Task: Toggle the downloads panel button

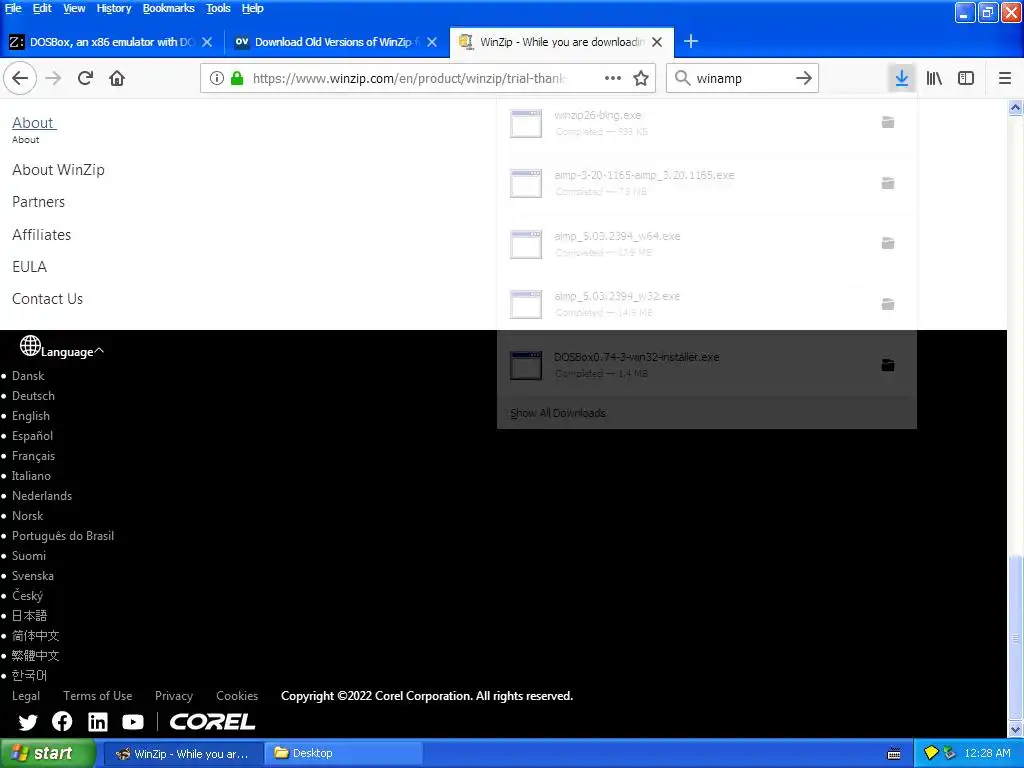Action: tap(902, 78)
